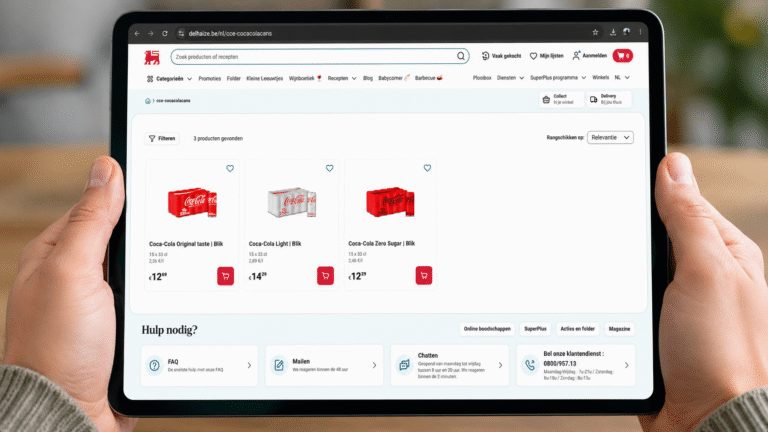The height and width of the screenshot is (432, 768).
Task: Open the Wijnboetiek menu item
Action: pos(305,78)
